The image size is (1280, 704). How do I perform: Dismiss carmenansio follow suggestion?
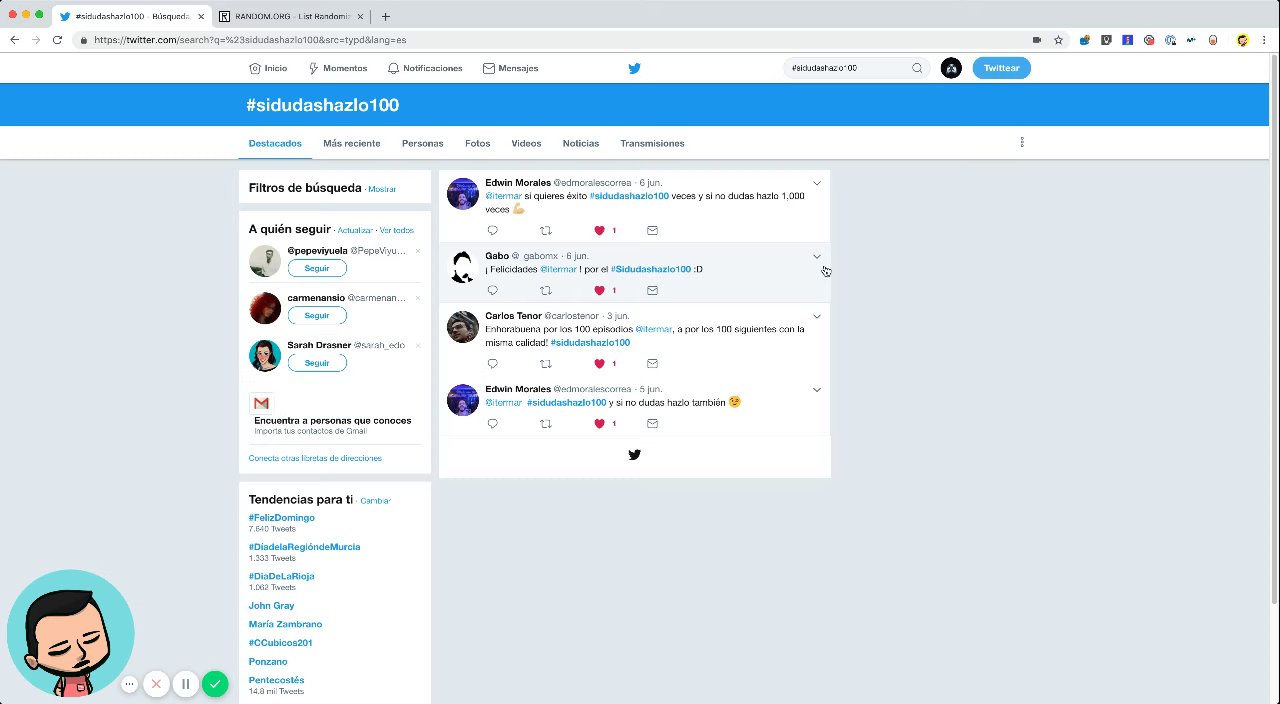pos(418,298)
